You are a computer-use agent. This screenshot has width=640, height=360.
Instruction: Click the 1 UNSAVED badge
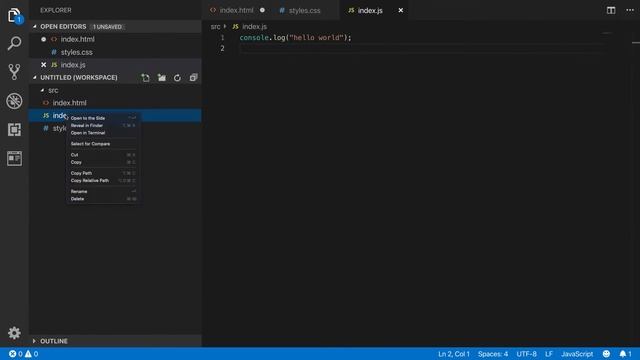(x=107, y=27)
